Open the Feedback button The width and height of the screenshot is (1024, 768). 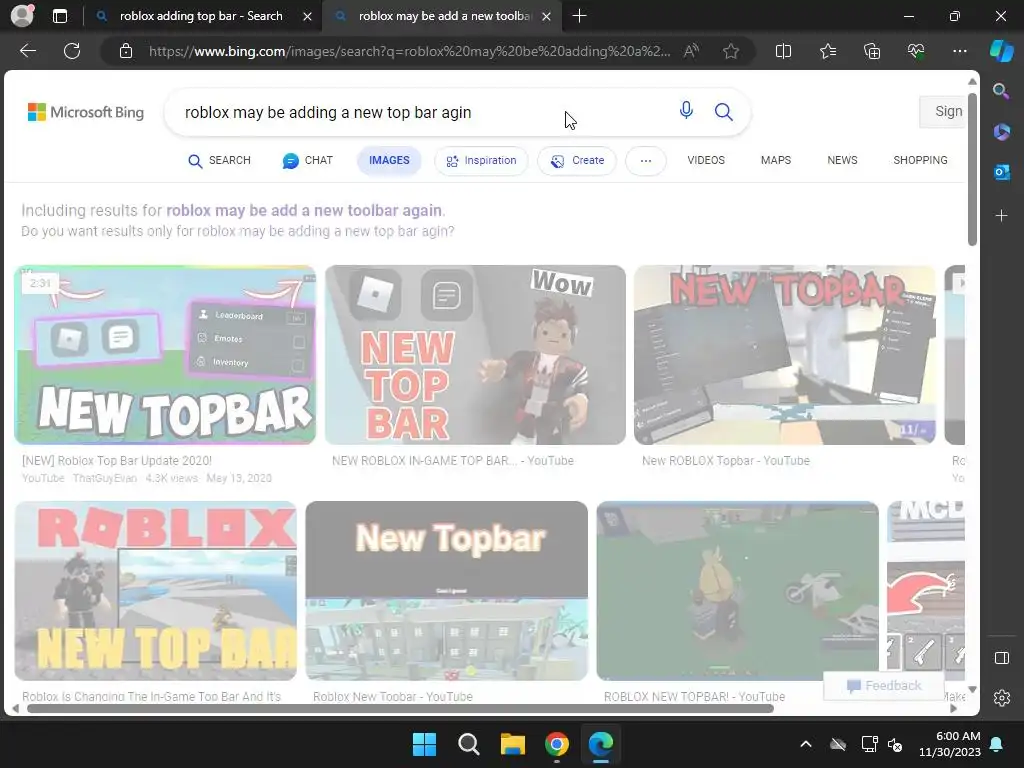pos(884,686)
